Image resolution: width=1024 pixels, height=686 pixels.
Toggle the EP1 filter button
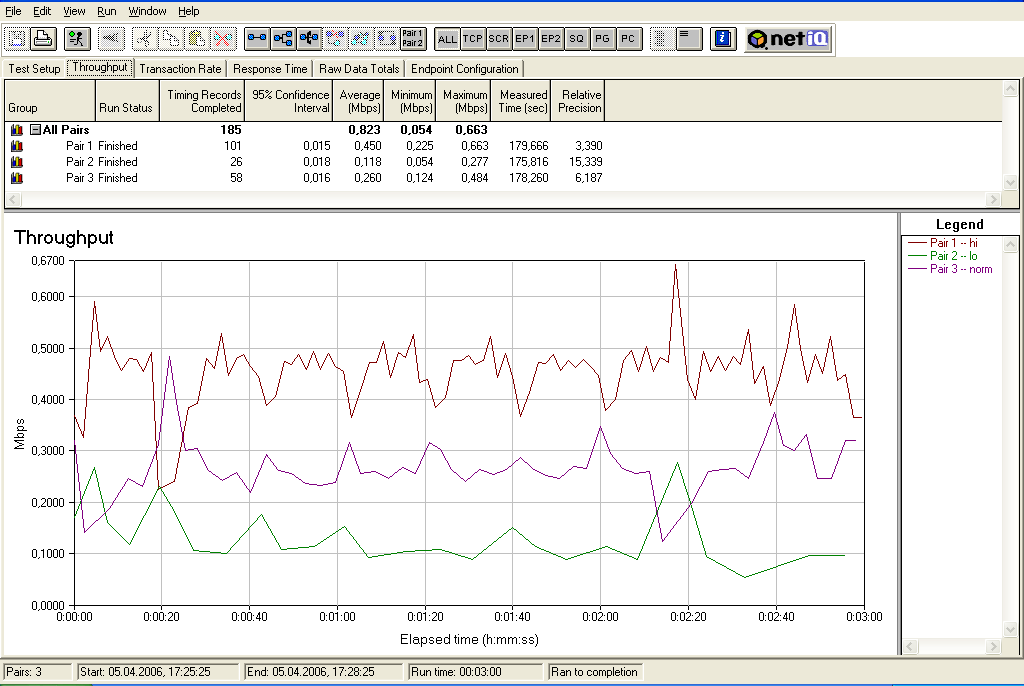(x=525, y=39)
